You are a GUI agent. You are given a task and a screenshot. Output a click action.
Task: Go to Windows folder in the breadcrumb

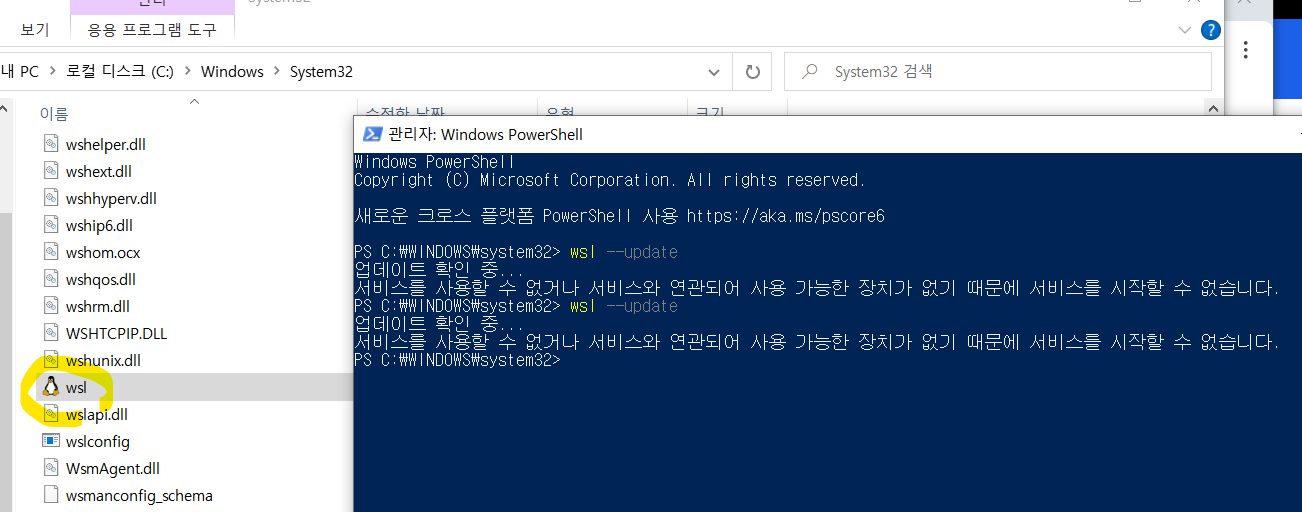pyautogui.click(x=232, y=72)
